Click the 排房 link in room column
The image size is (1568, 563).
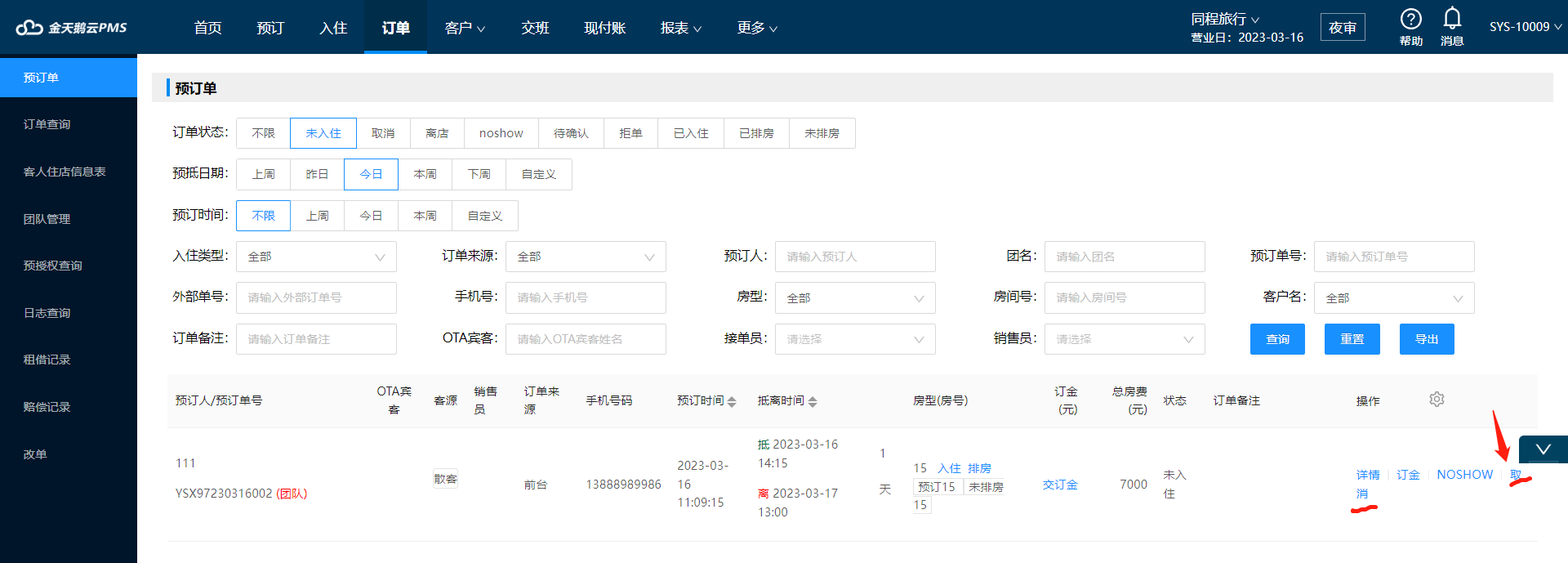click(x=979, y=468)
